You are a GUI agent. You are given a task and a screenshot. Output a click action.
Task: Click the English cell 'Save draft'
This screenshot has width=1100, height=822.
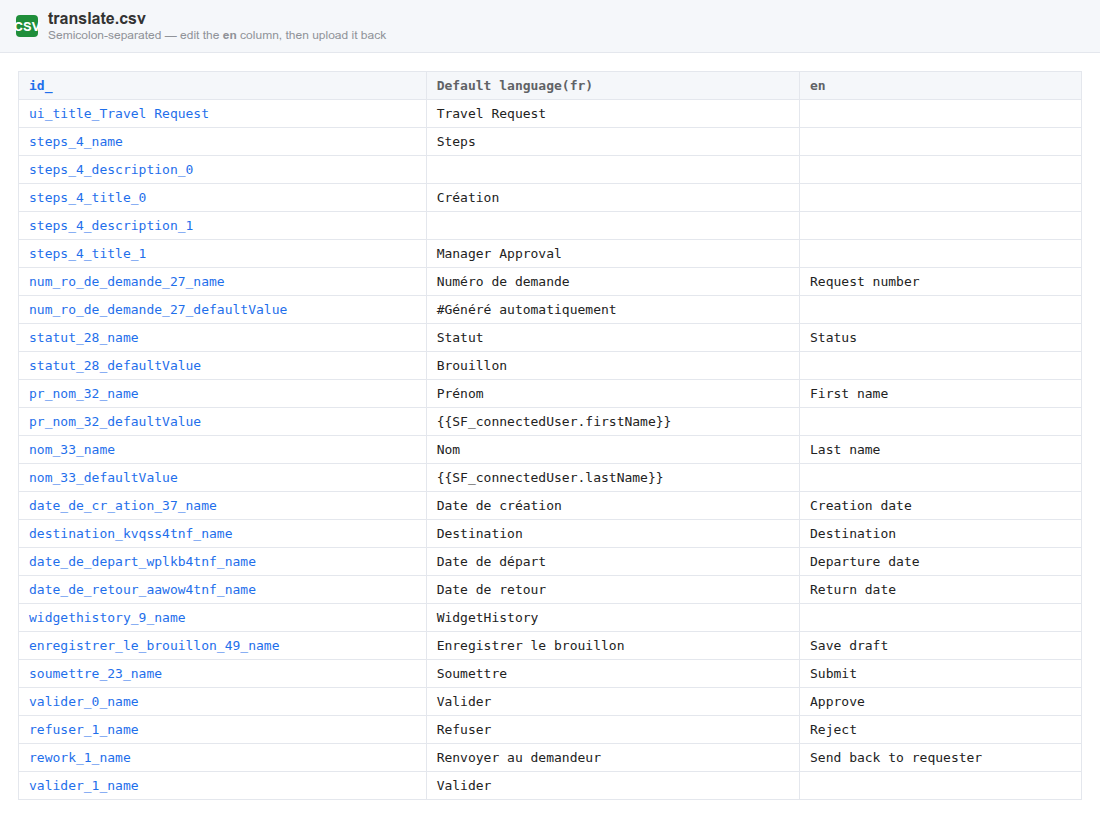click(x=940, y=646)
